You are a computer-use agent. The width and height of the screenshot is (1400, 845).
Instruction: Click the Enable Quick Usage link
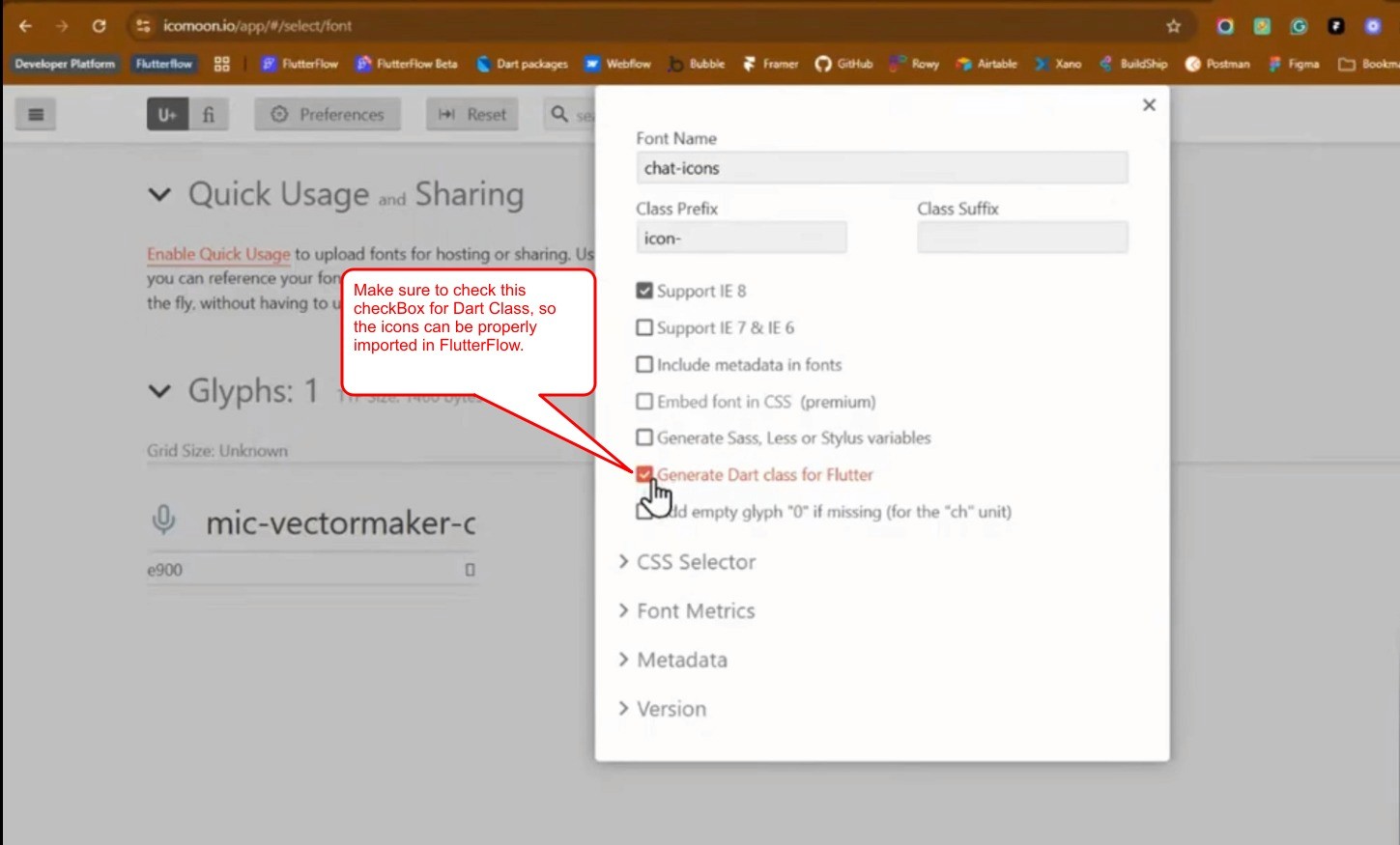coord(218,254)
